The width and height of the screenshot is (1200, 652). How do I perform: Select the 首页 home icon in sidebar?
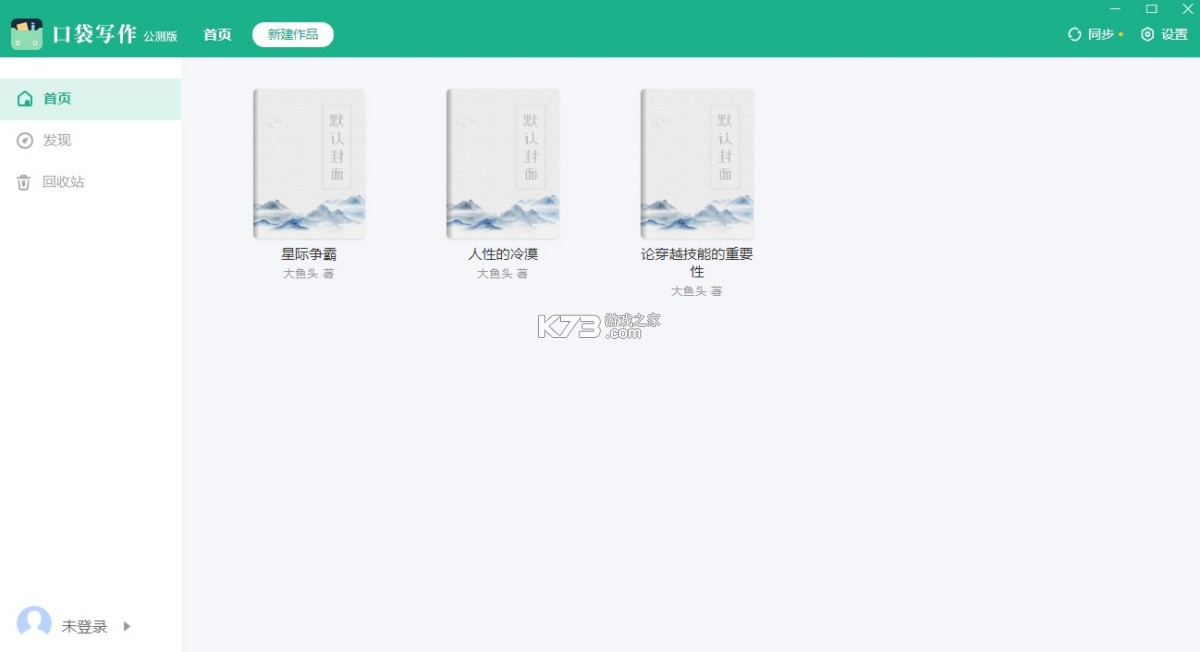click(x=25, y=99)
